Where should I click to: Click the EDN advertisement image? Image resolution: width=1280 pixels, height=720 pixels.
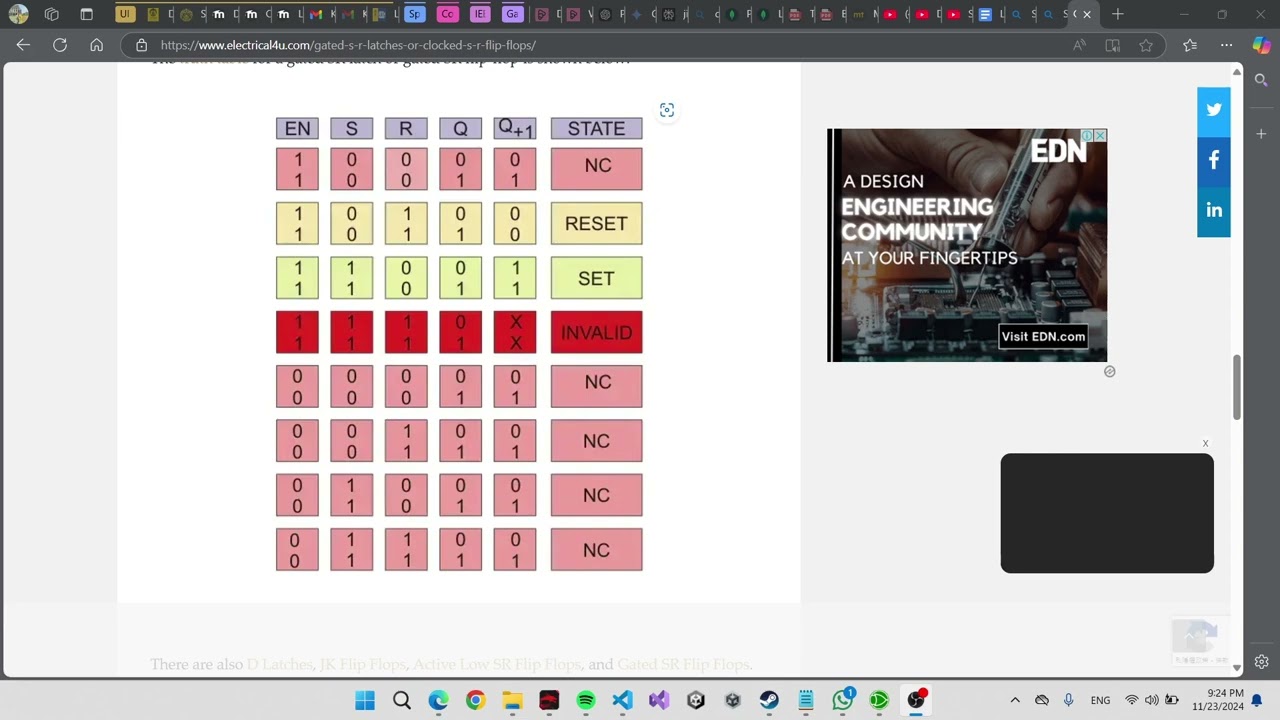967,245
